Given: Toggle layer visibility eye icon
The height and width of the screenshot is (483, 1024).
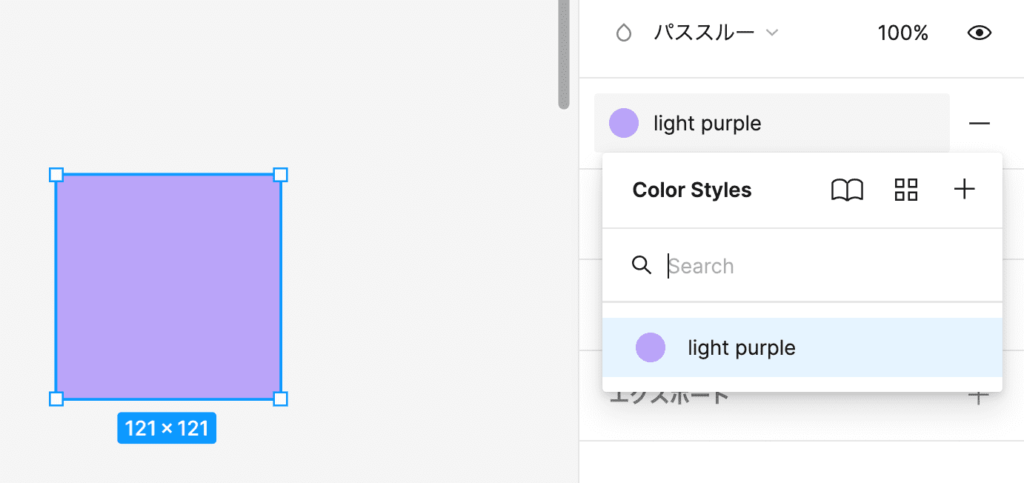Looking at the screenshot, I should [979, 33].
